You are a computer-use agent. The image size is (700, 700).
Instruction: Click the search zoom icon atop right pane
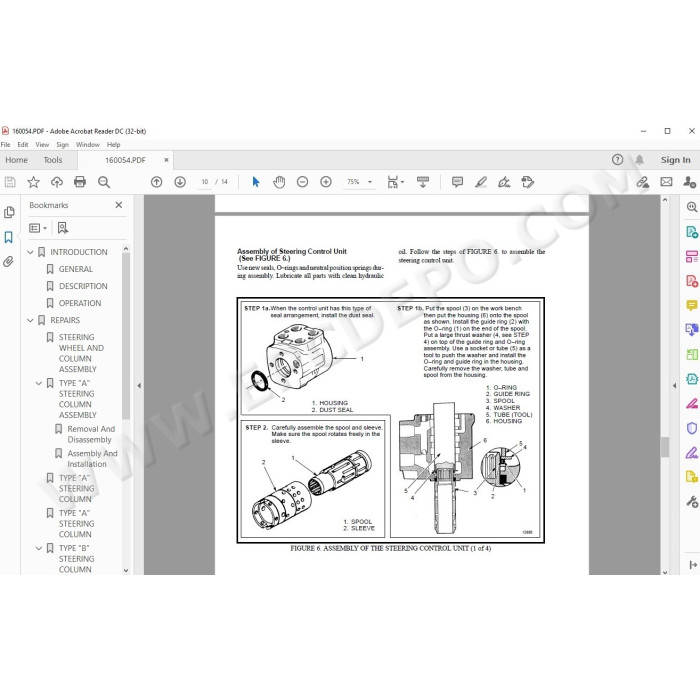(x=692, y=207)
